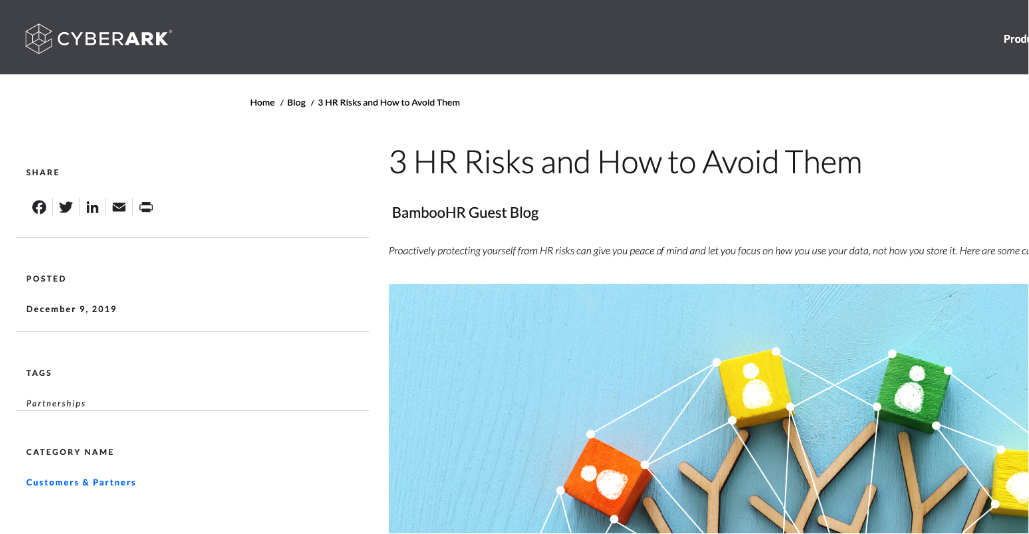Share the post via email icon
The height and width of the screenshot is (534, 1029).
pos(119,207)
